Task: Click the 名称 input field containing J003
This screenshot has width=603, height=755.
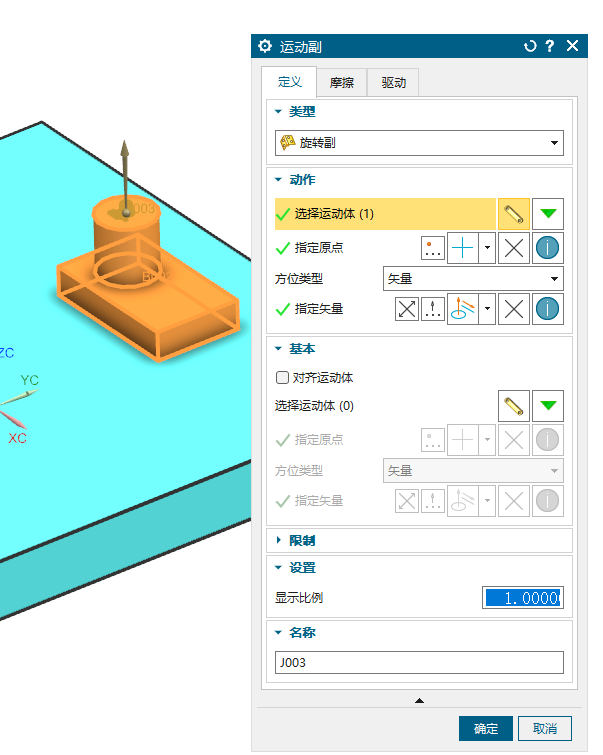Action: (x=419, y=662)
